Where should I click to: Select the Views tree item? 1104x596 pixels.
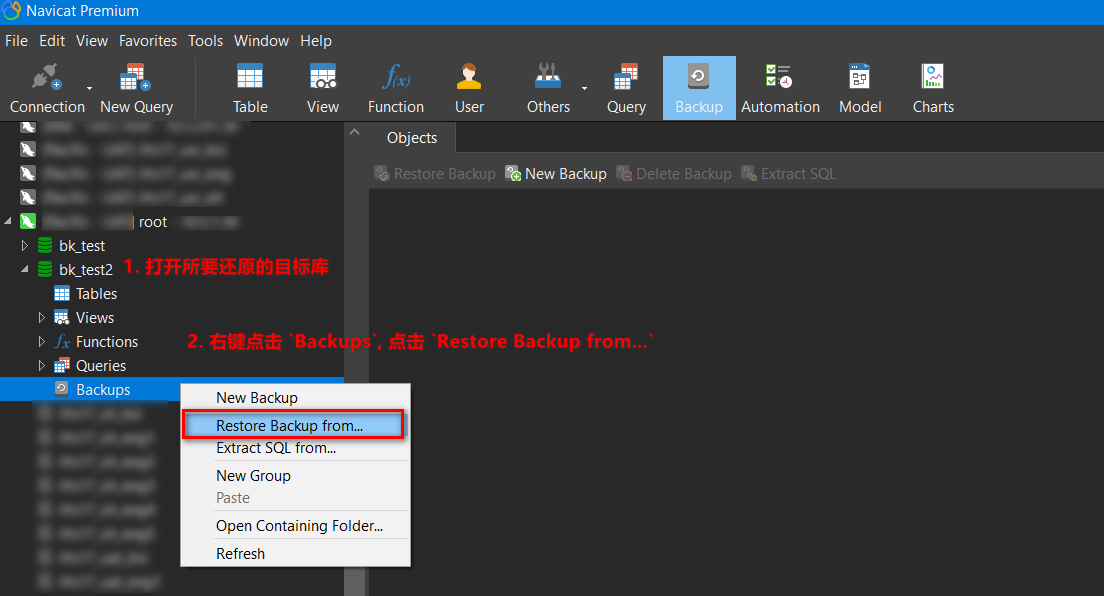click(x=94, y=318)
